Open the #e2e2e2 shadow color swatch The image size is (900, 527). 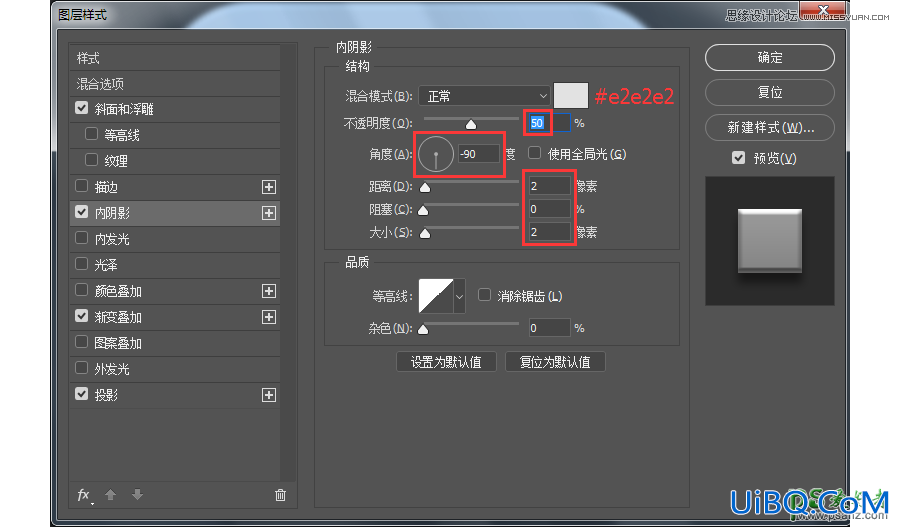coord(571,95)
